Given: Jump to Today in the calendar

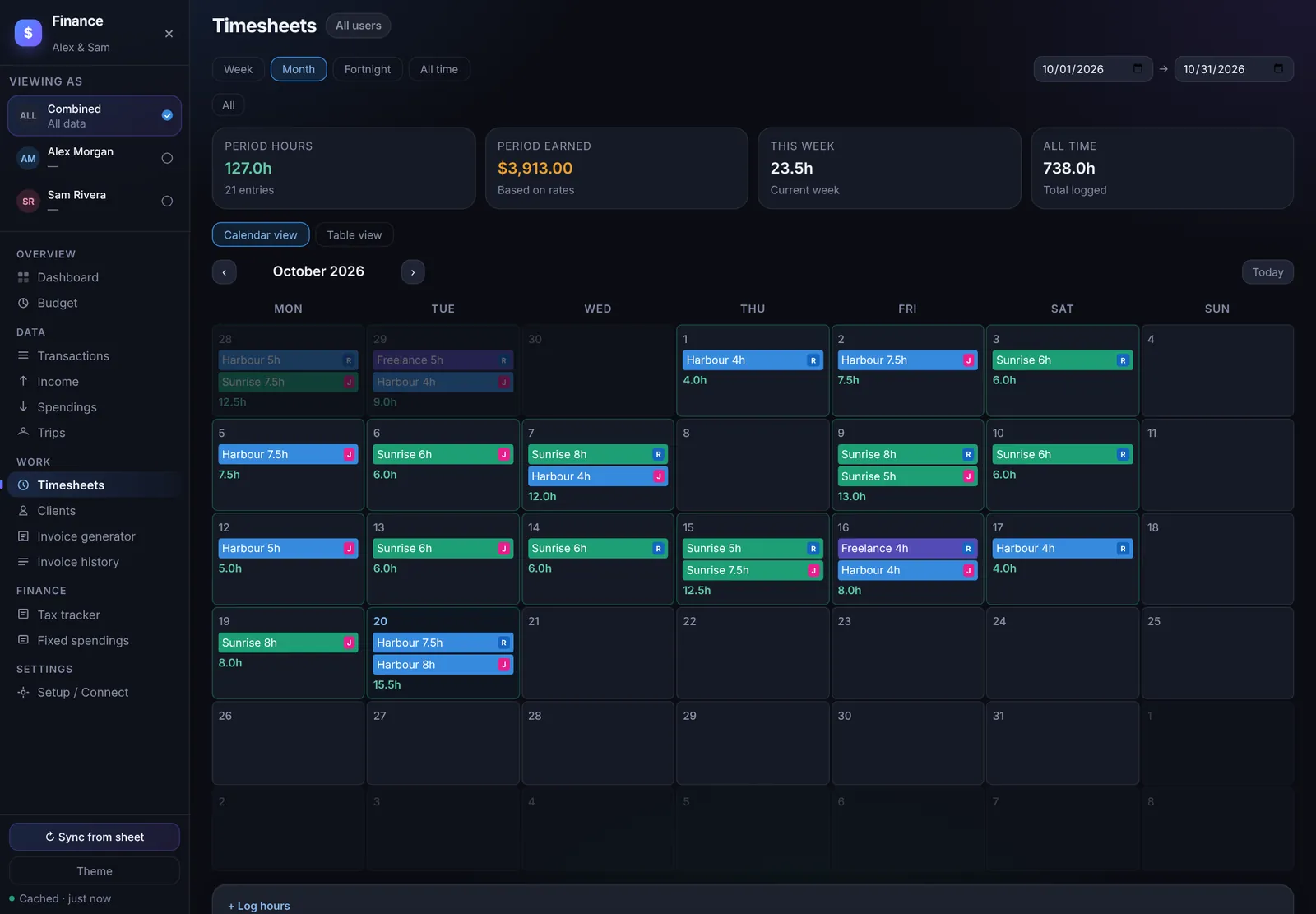Looking at the screenshot, I should point(1267,272).
